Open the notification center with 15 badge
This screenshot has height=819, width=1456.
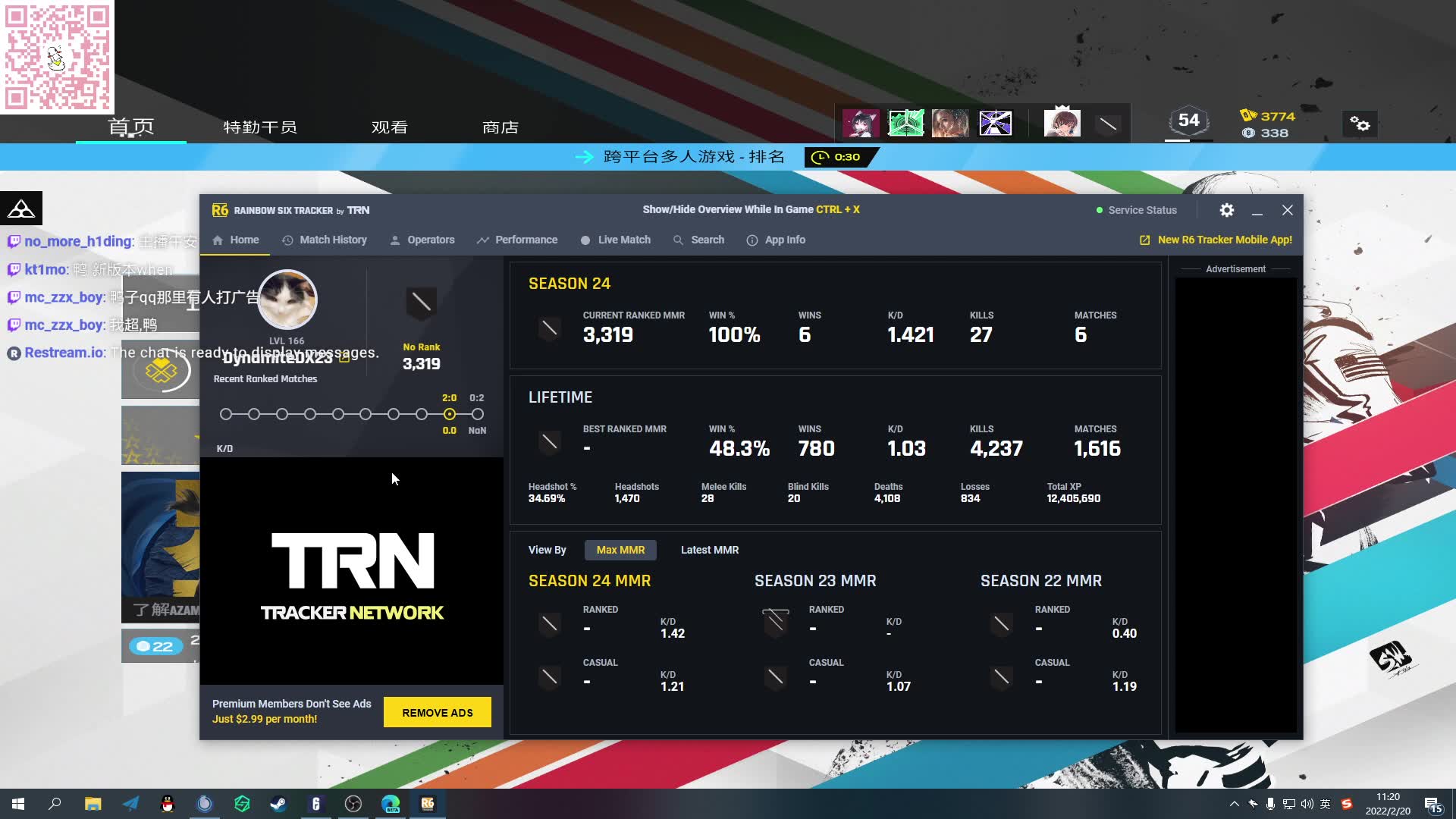click(1433, 805)
